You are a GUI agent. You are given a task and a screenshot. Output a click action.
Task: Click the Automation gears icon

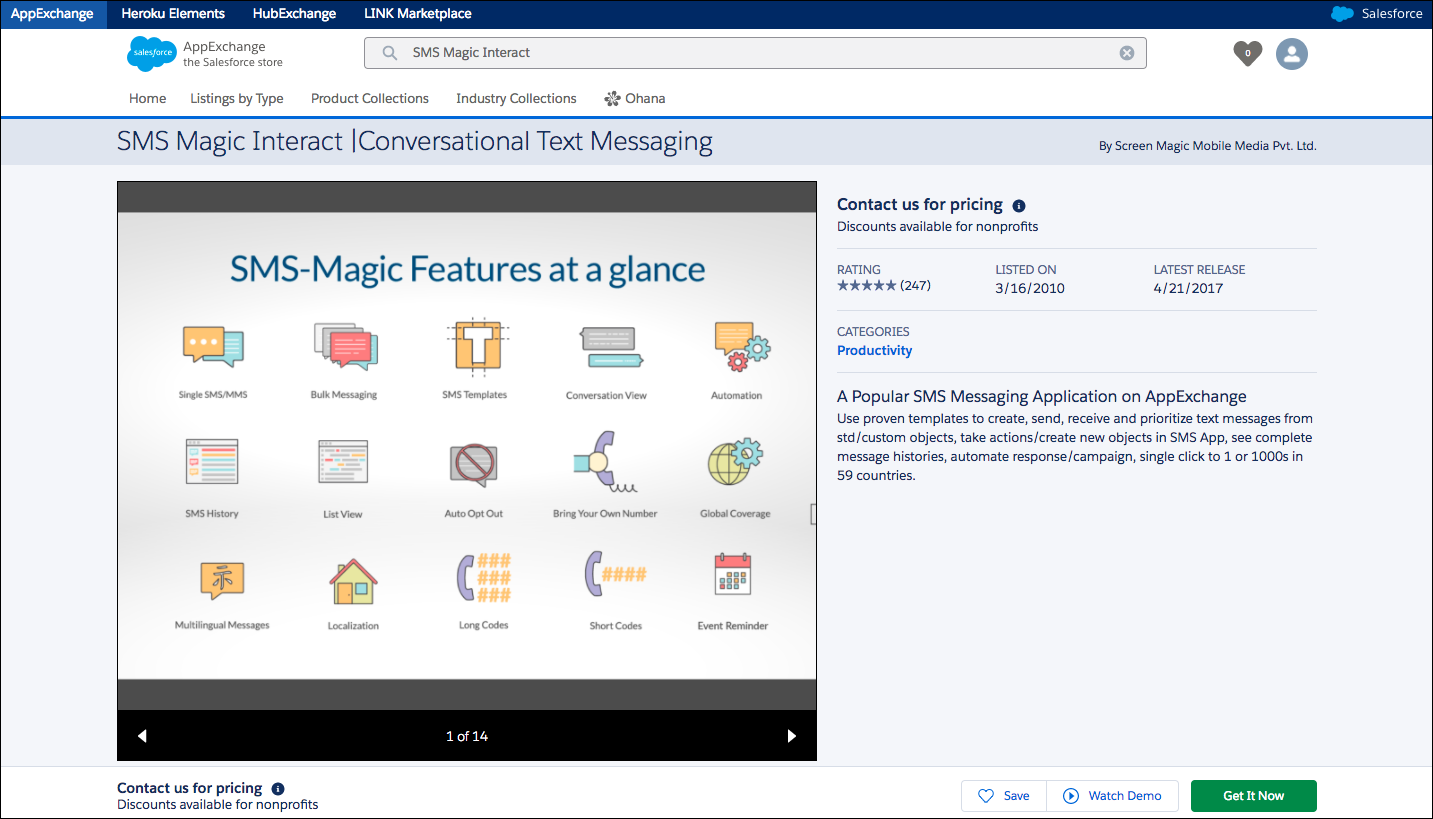[x=742, y=346]
